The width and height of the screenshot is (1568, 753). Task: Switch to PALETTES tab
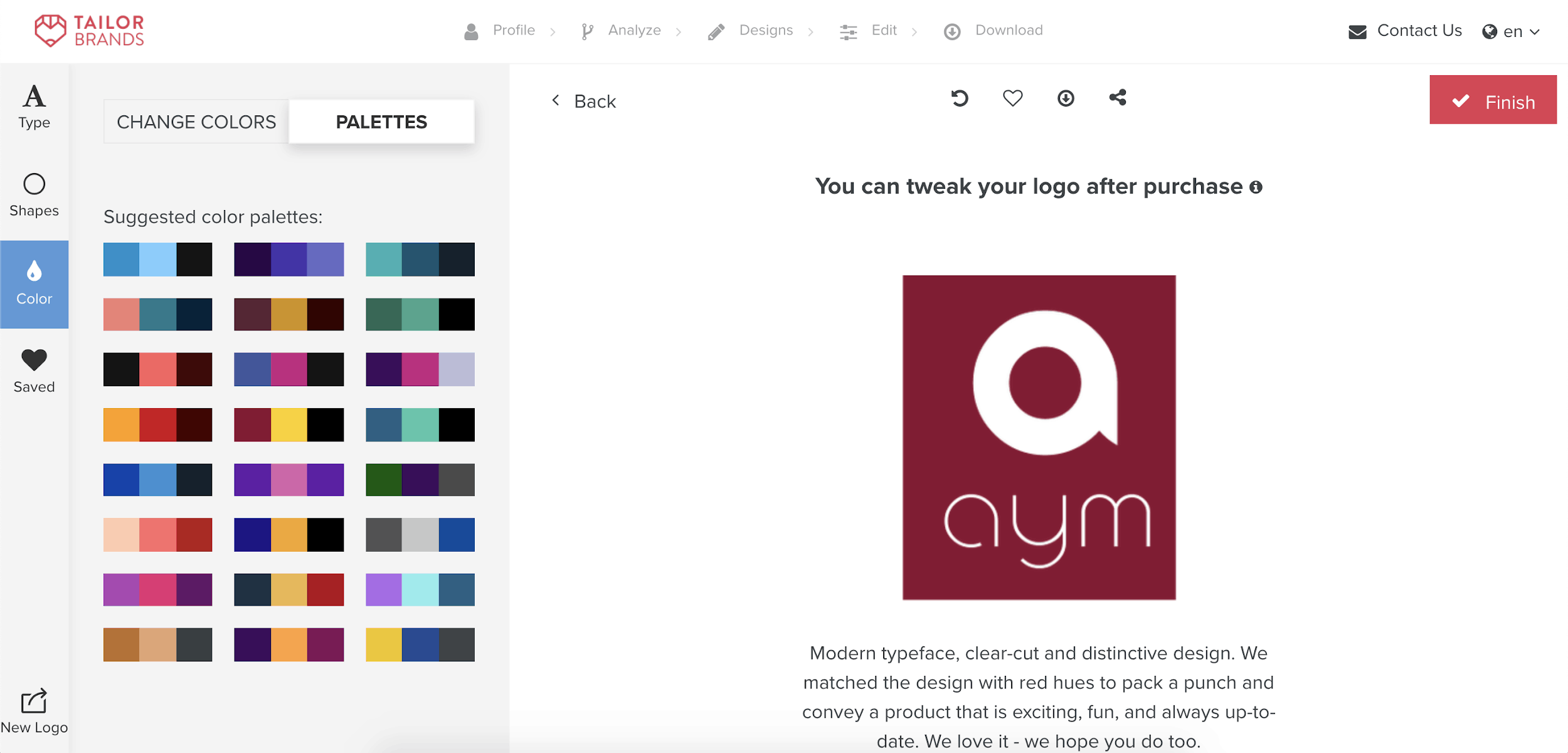pos(380,121)
